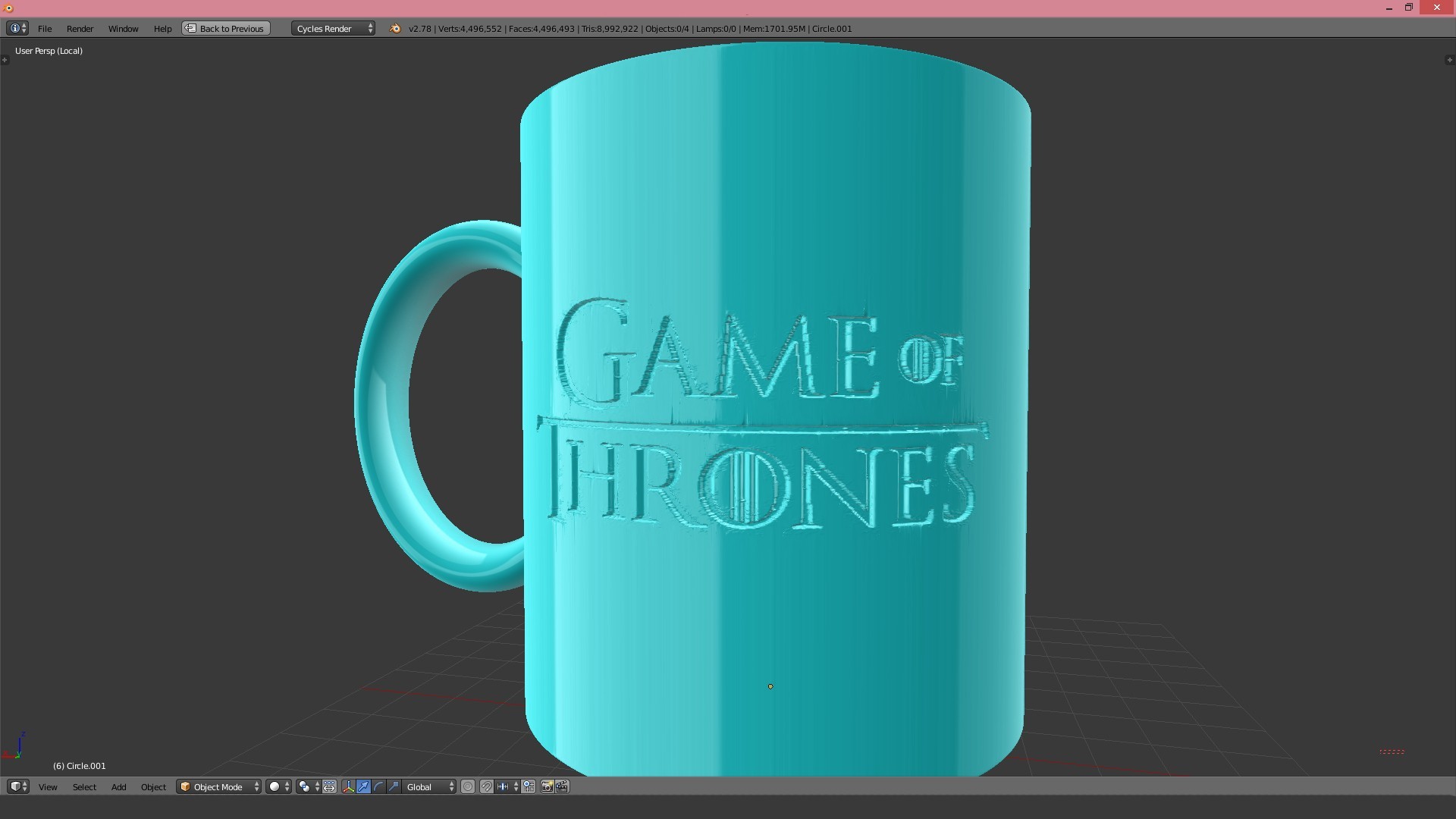
Task: Open the Info editor type selector
Action: coord(17,28)
